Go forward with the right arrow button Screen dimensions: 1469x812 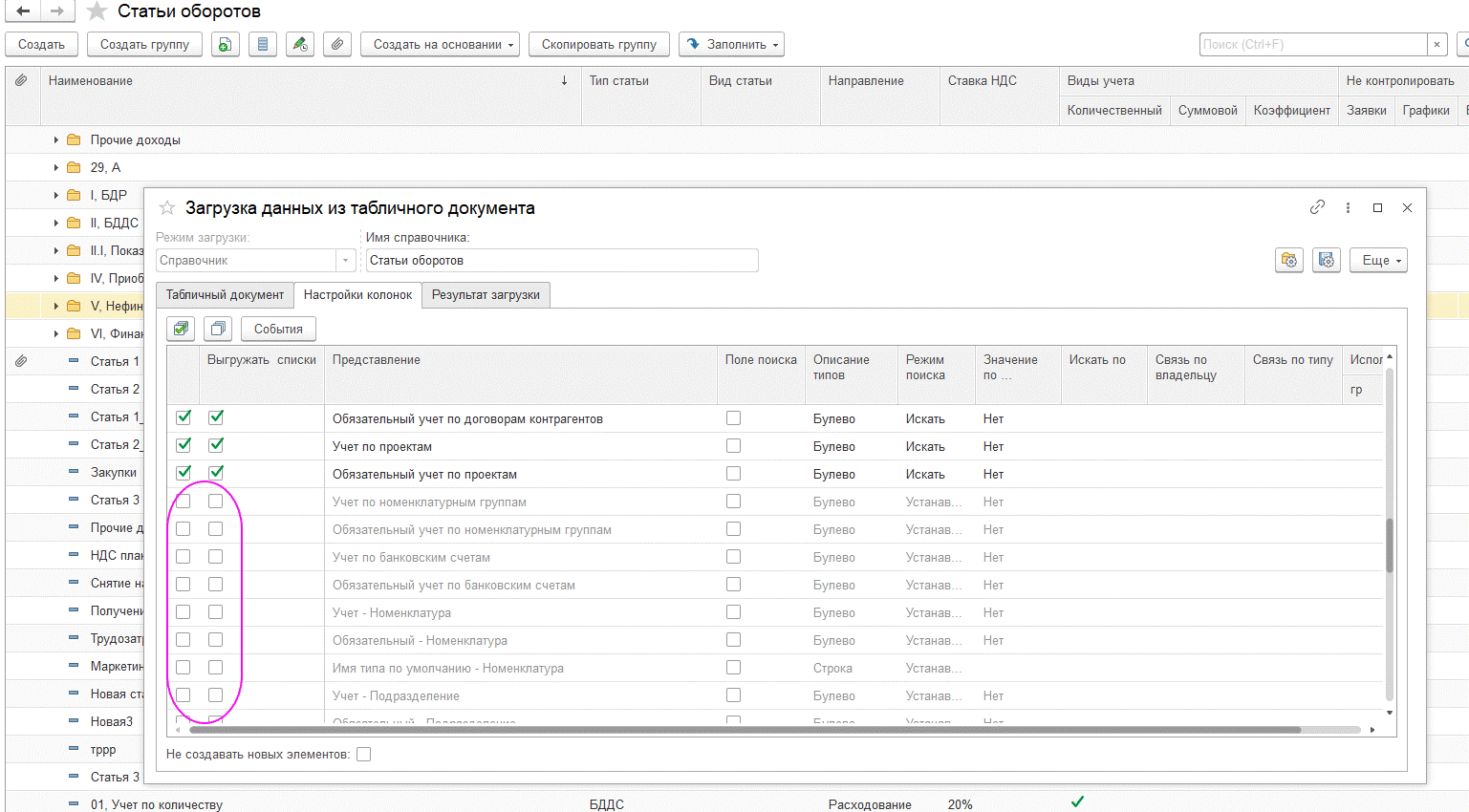point(57,11)
